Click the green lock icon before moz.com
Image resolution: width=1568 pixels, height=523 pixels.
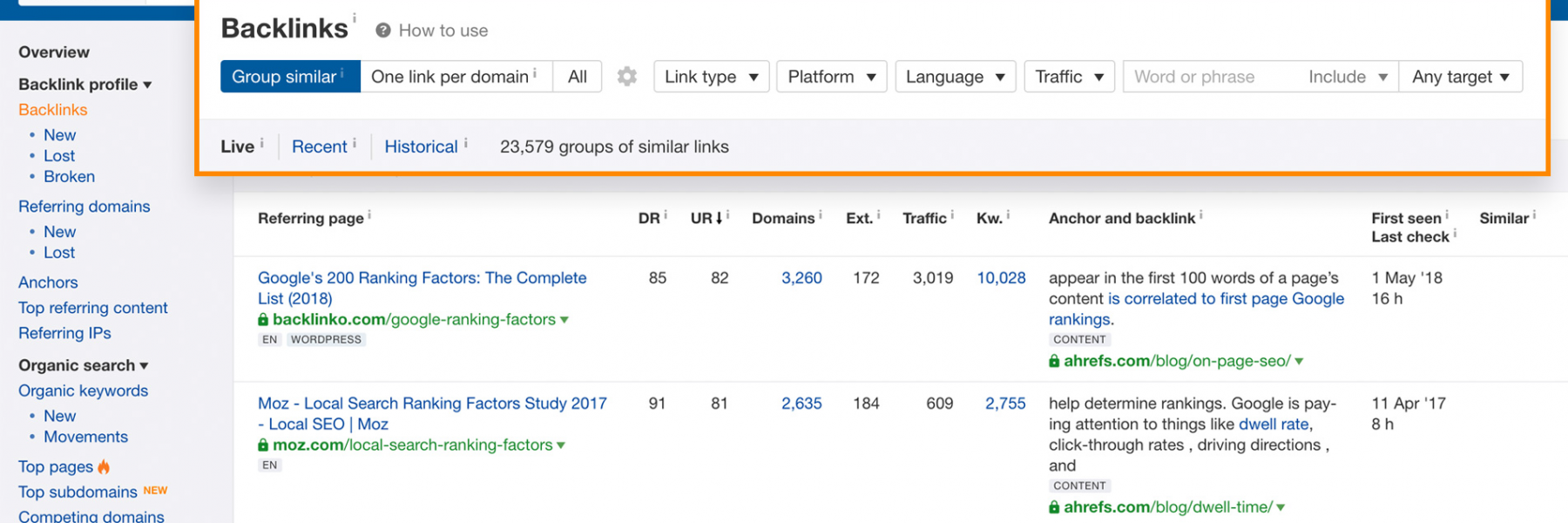tap(263, 445)
